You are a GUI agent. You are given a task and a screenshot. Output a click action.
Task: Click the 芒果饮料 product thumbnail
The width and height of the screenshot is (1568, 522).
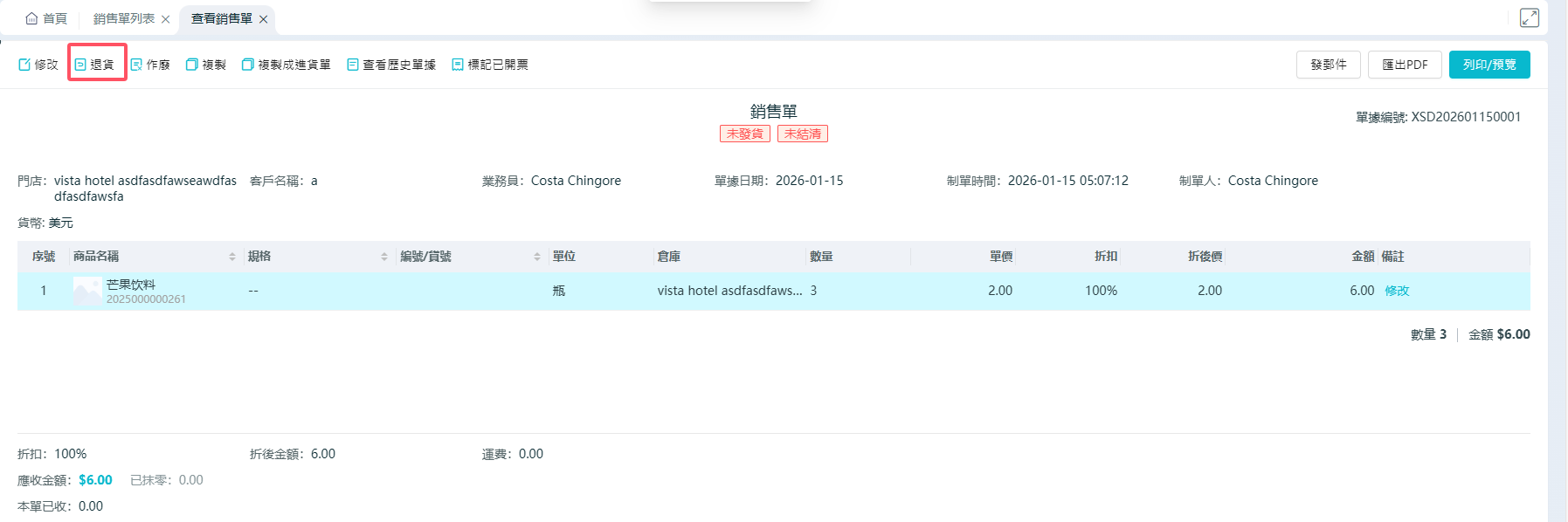pyautogui.click(x=87, y=291)
